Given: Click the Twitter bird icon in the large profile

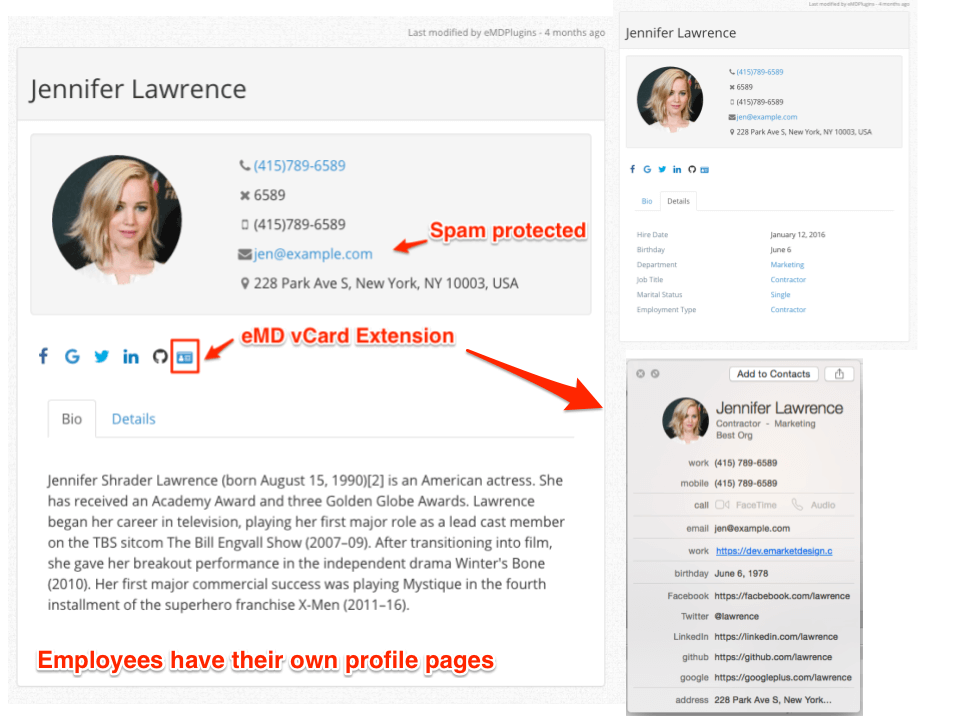Looking at the screenshot, I should point(101,356).
